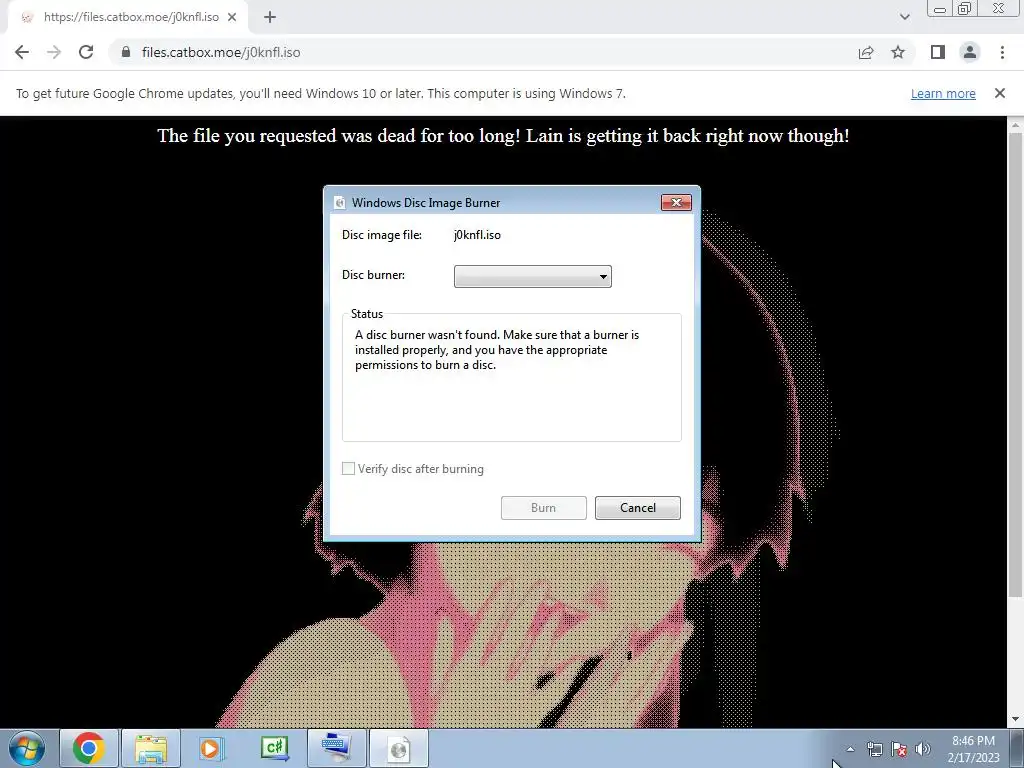Click the address bar URL field
This screenshot has height=768, width=1024.
483,52
